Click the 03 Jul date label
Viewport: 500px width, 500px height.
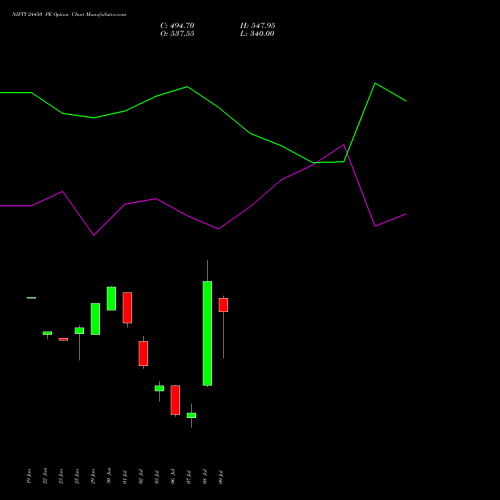coord(157,477)
